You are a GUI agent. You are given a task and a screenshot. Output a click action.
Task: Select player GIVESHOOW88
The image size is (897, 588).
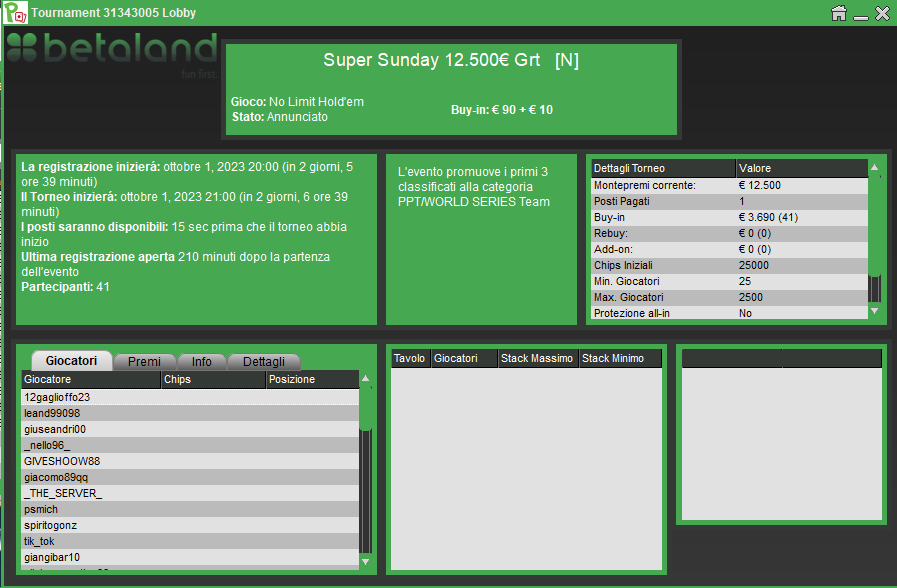click(190, 461)
